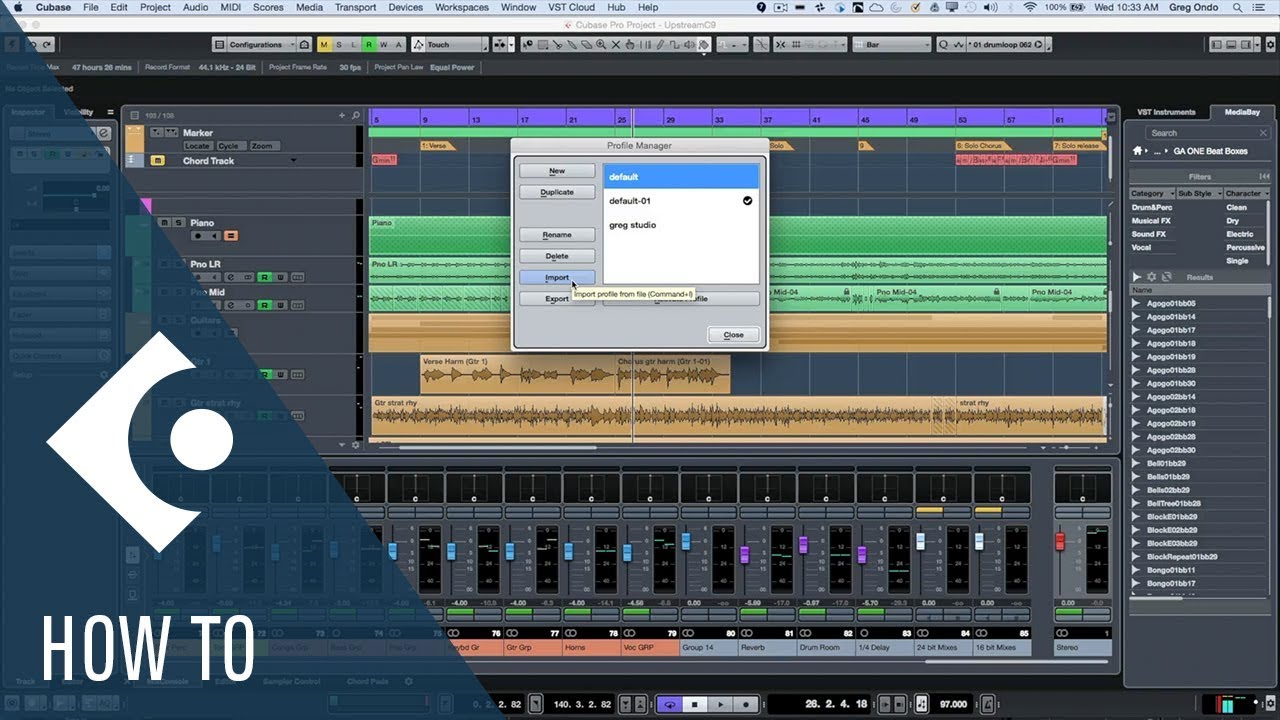Click New in Profile Manager
1280x720 pixels.
pyautogui.click(x=557, y=171)
